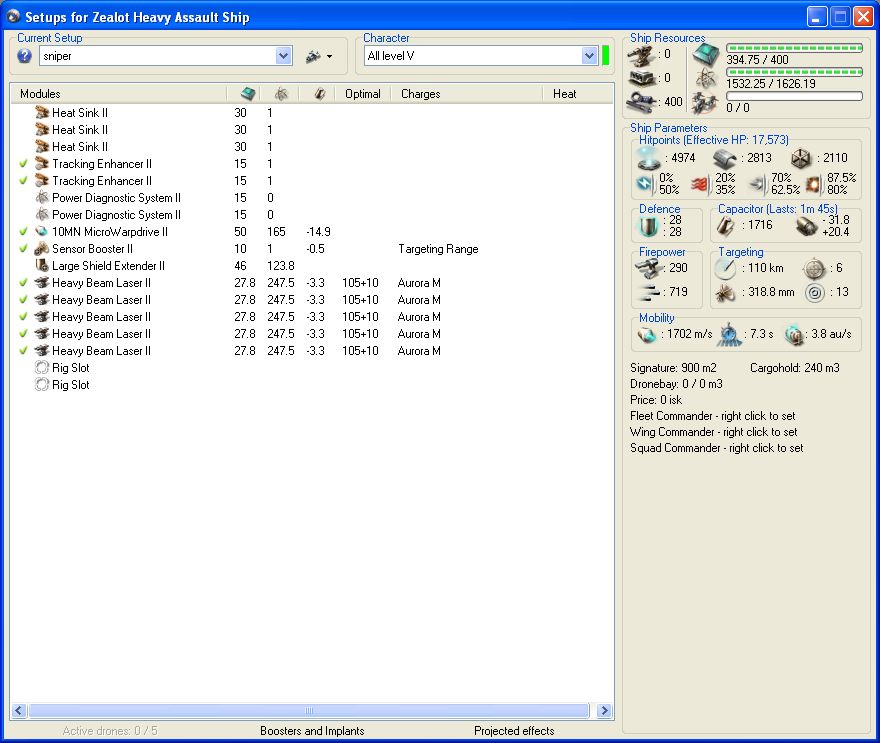Click the CPU usage progress bar

pos(794,48)
